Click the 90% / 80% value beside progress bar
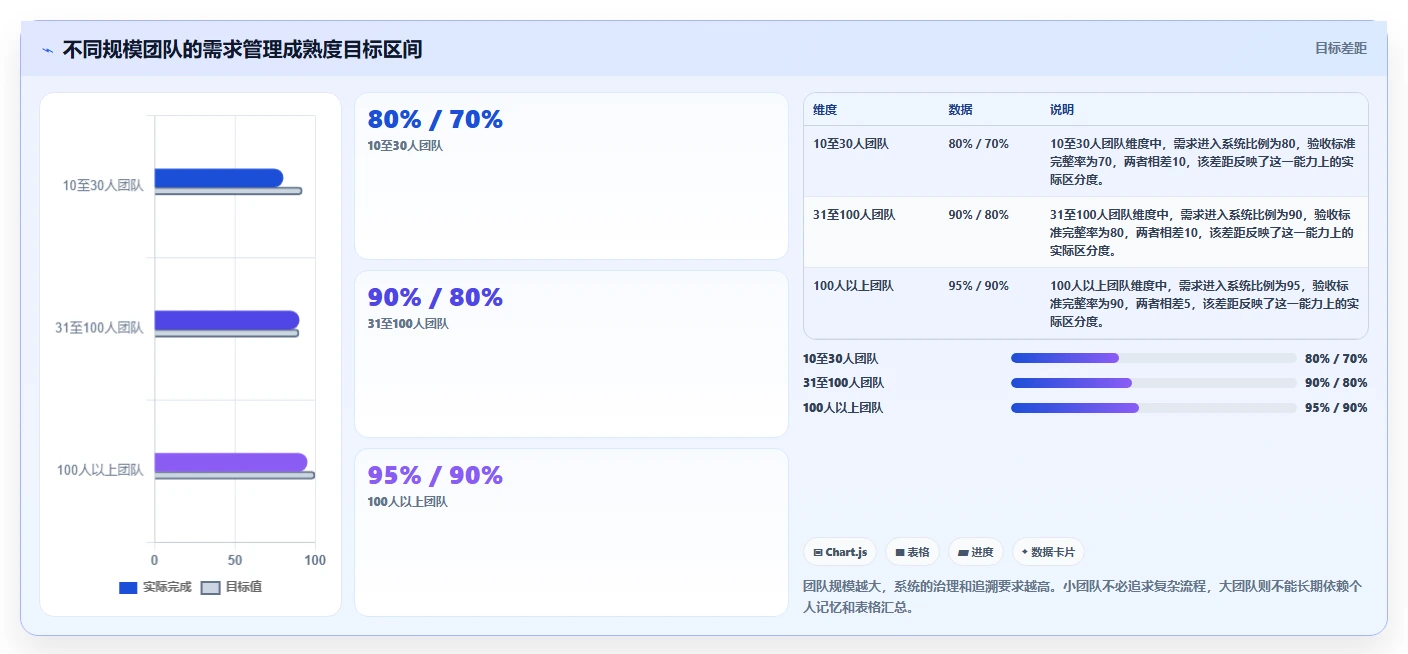Image resolution: width=1408 pixels, height=654 pixels. (1336, 383)
